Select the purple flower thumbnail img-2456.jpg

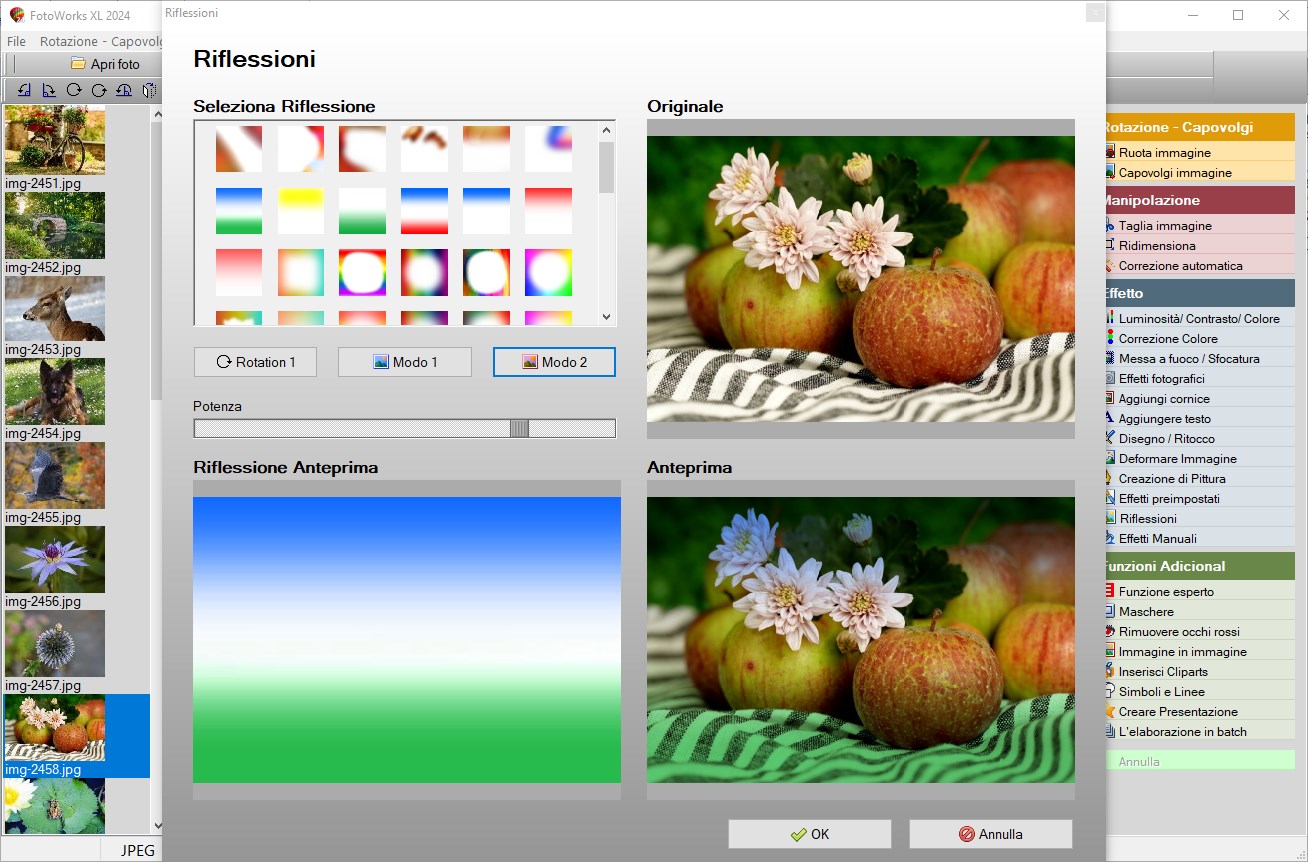click(x=55, y=561)
